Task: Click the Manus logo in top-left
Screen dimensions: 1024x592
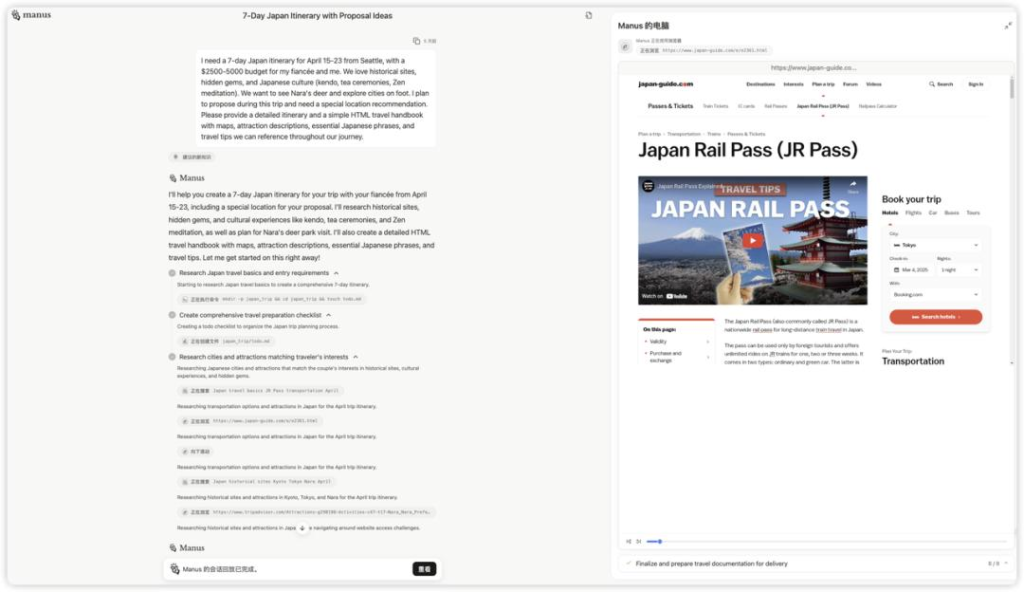Action: tap(31, 15)
